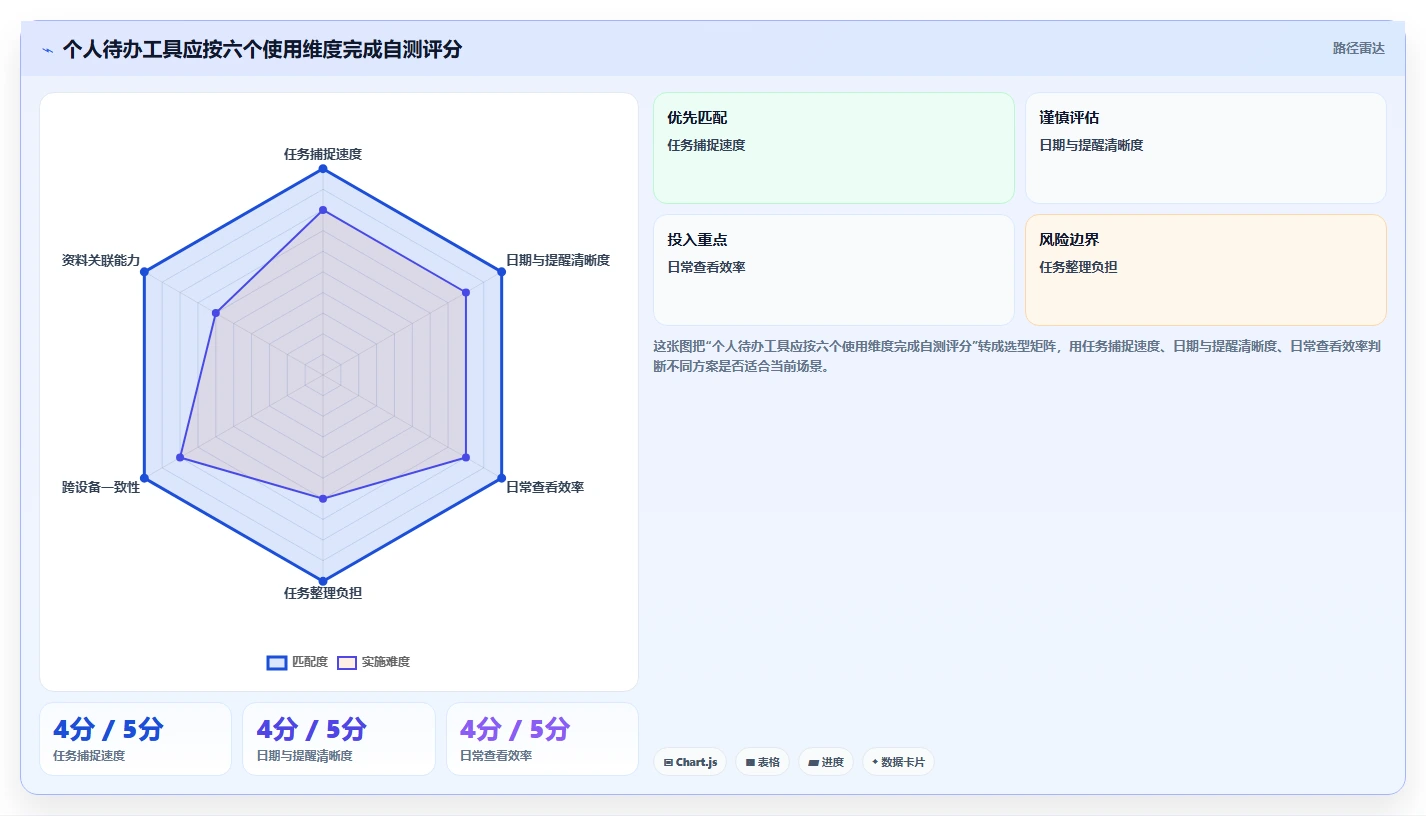Click the 4分 / 5分 score above 日期与提醒清晰度
Viewport: 1426px width, 816px height.
pos(311,729)
